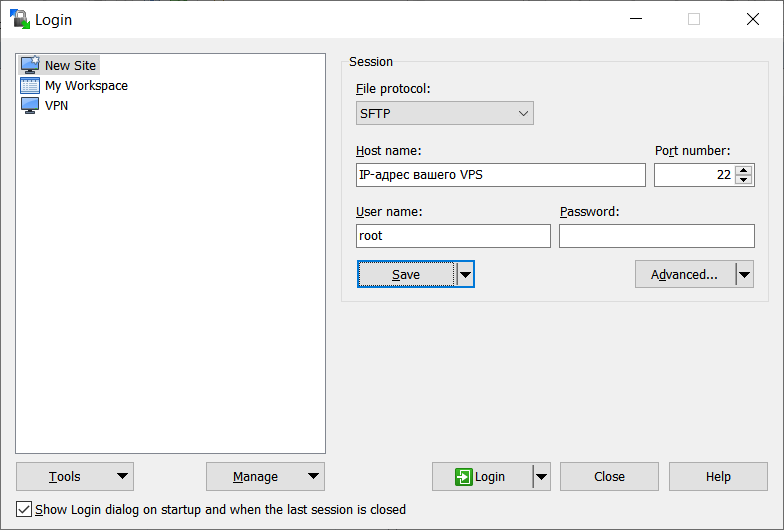Viewport: 784px width, 530px height.
Task: Increase port number with up arrow
Action: pos(744,170)
